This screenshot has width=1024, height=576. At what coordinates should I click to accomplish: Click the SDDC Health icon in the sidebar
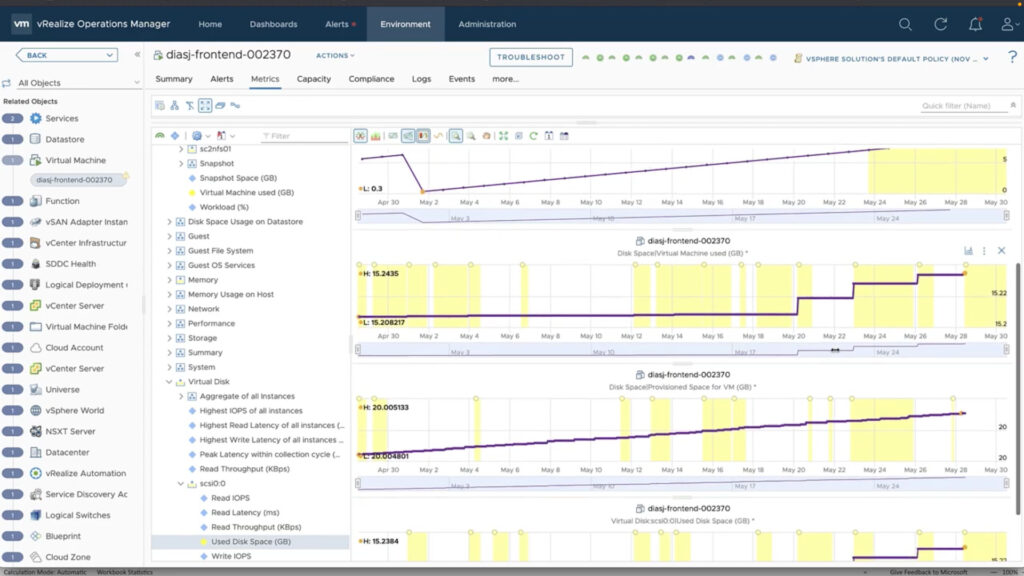(35, 264)
